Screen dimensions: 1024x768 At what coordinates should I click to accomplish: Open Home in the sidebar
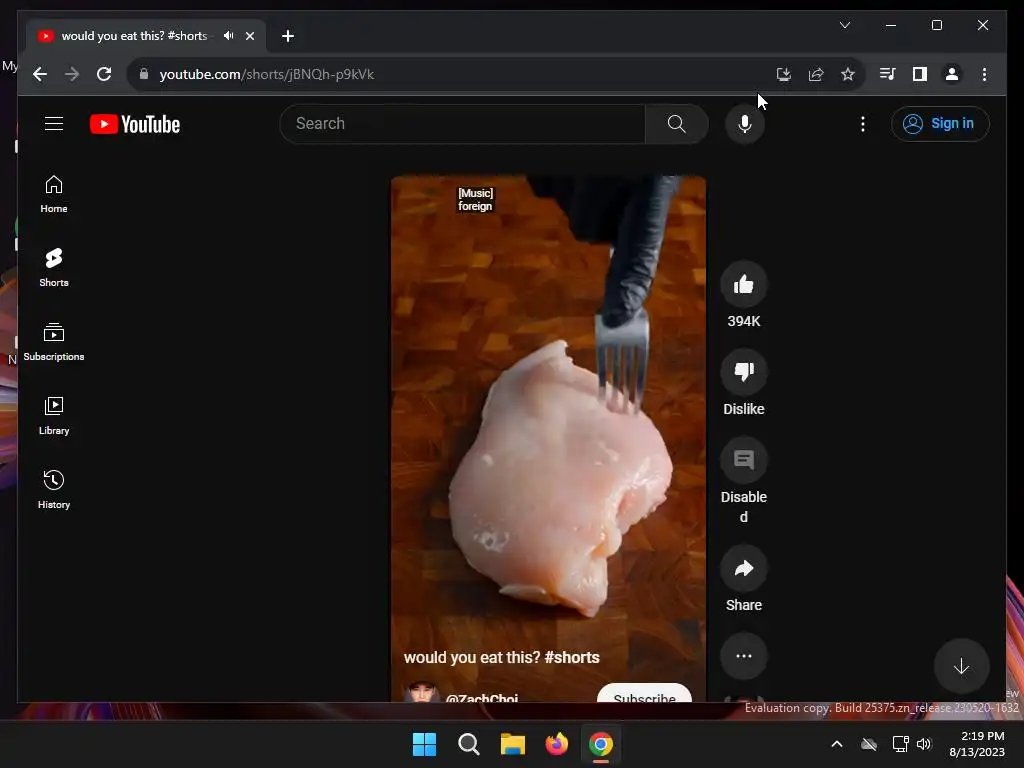[x=54, y=194]
